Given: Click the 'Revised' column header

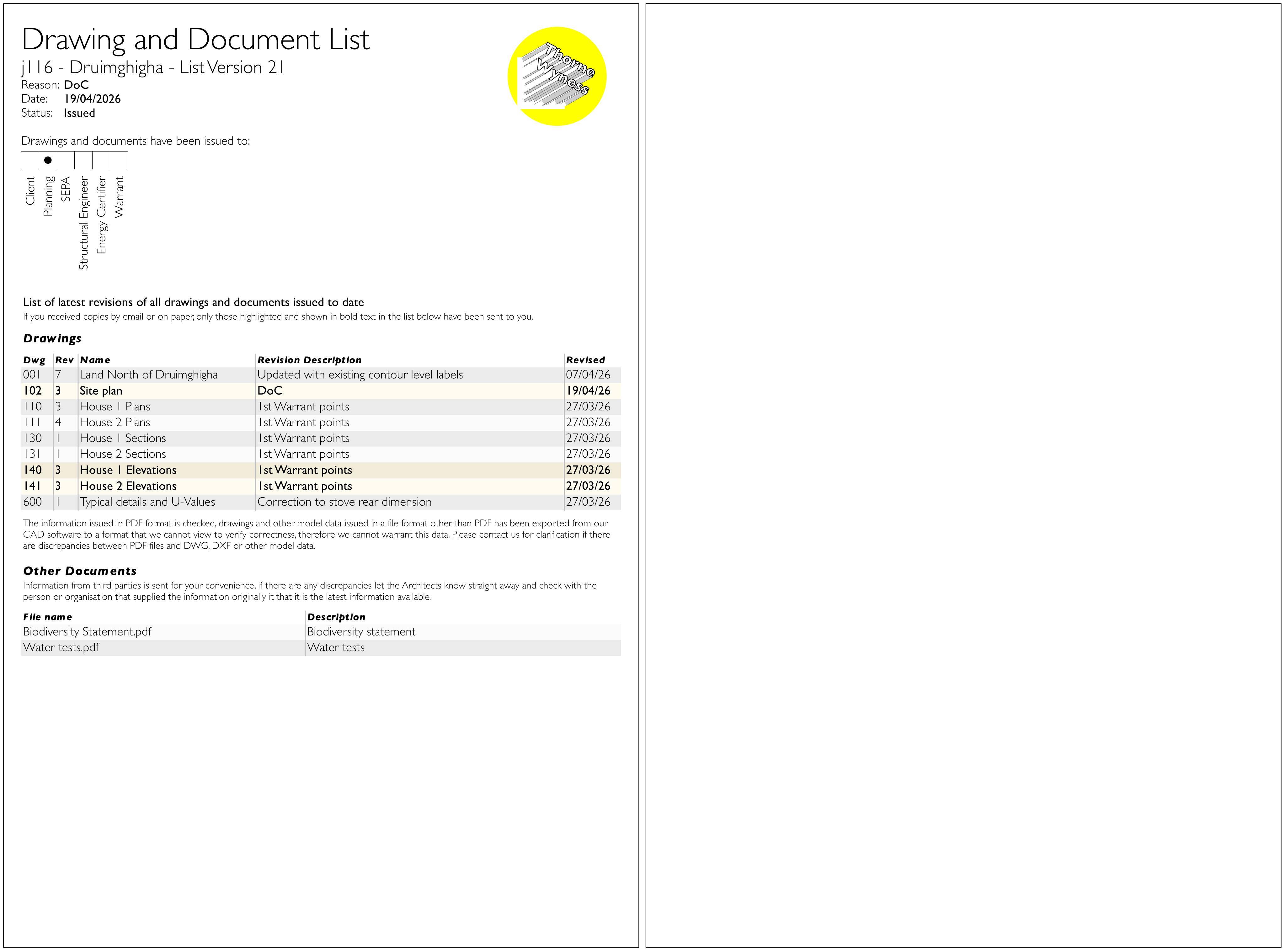Looking at the screenshot, I should click(x=585, y=360).
